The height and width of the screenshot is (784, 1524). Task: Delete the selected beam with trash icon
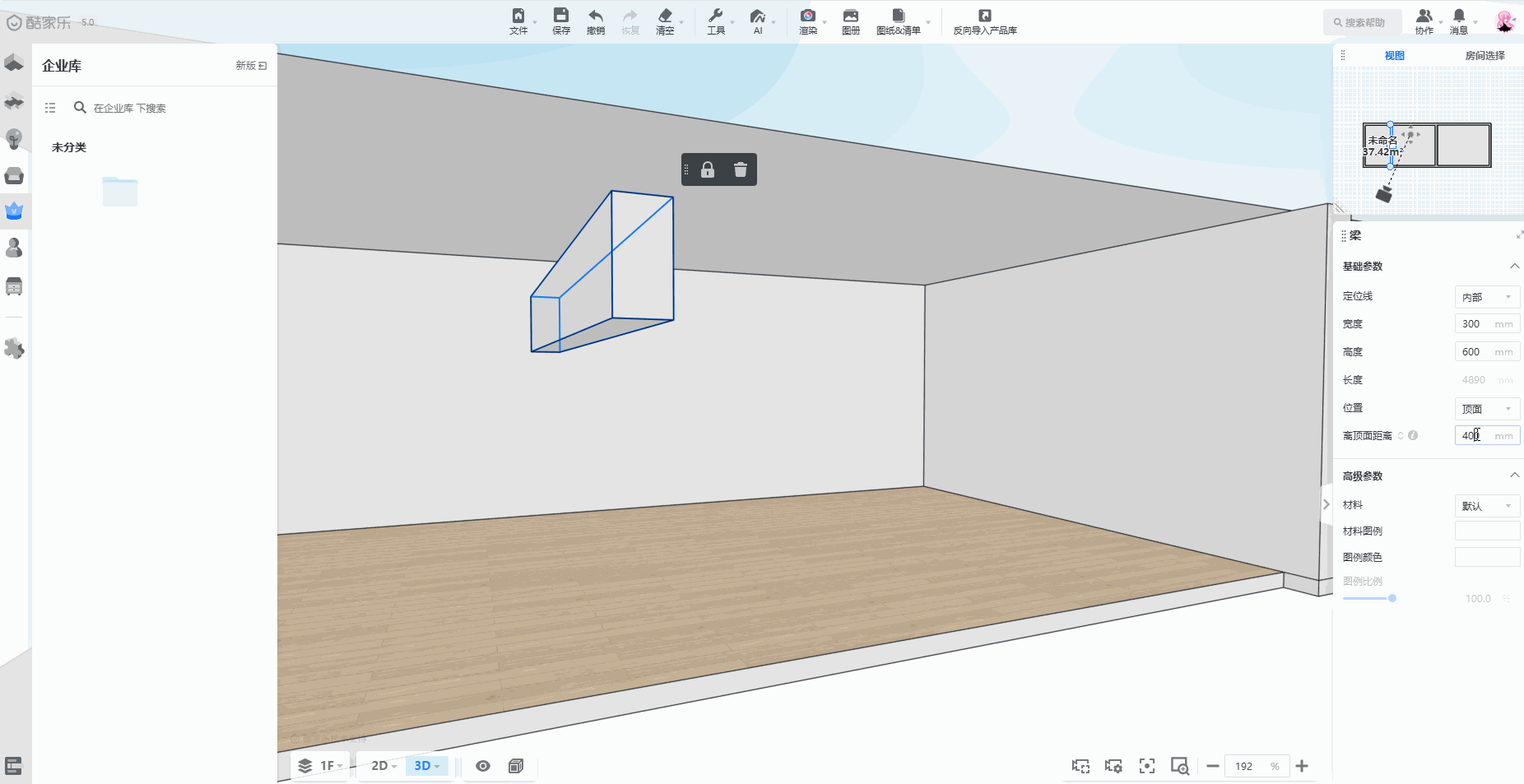(741, 169)
